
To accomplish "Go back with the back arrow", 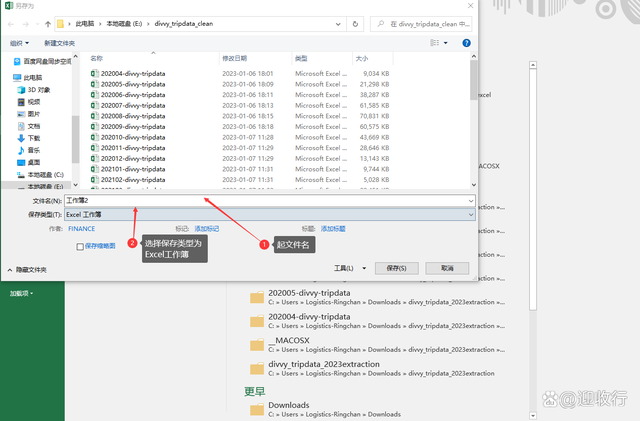I will 11,25.
